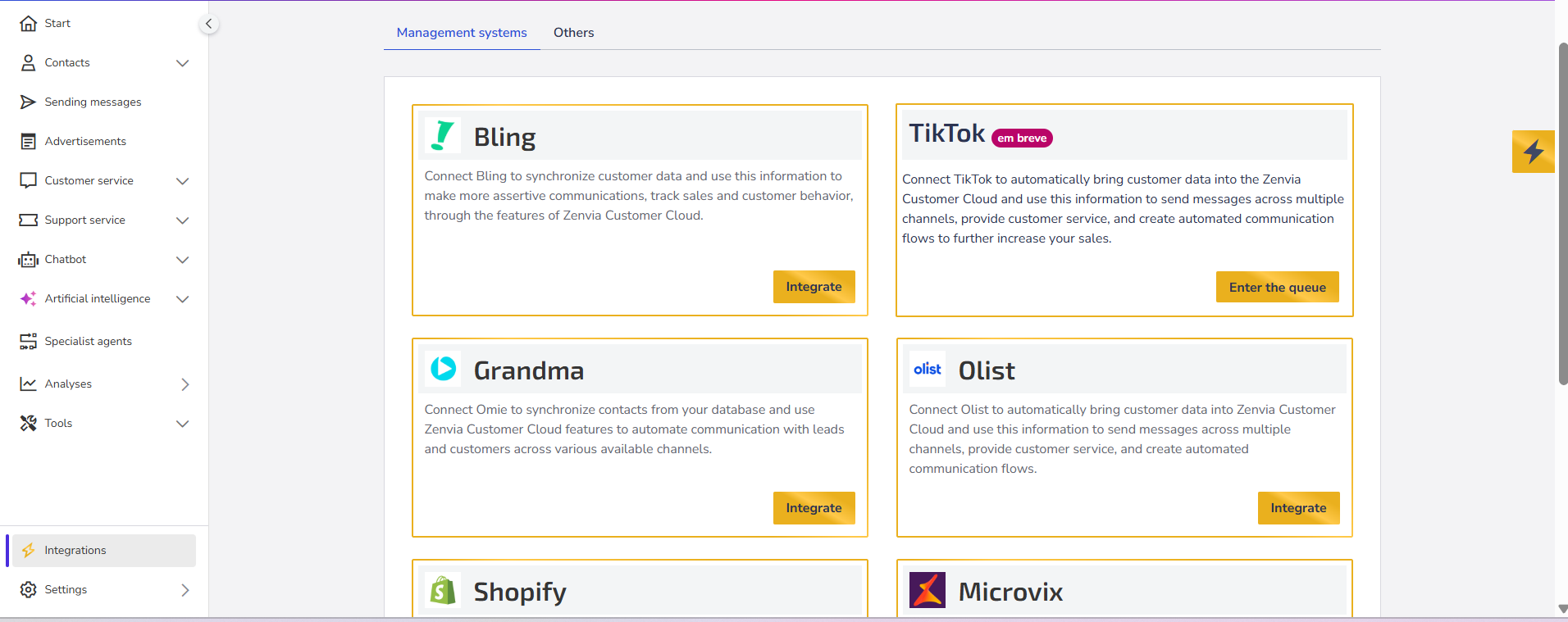The width and height of the screenshot is (1568, 622).
Task: Click the Olist description text
Action: point(1122,439)
